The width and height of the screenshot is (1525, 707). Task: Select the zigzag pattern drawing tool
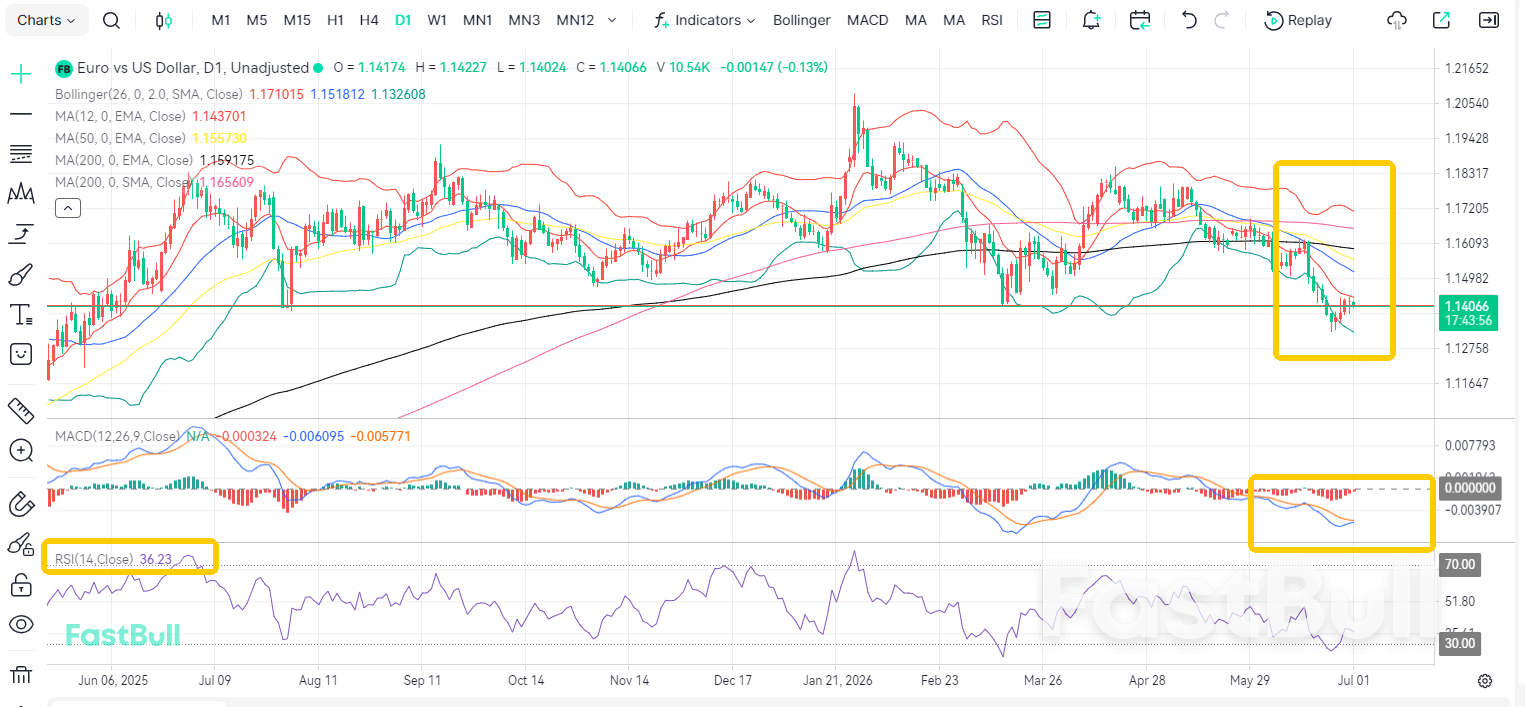coord(21,194)
